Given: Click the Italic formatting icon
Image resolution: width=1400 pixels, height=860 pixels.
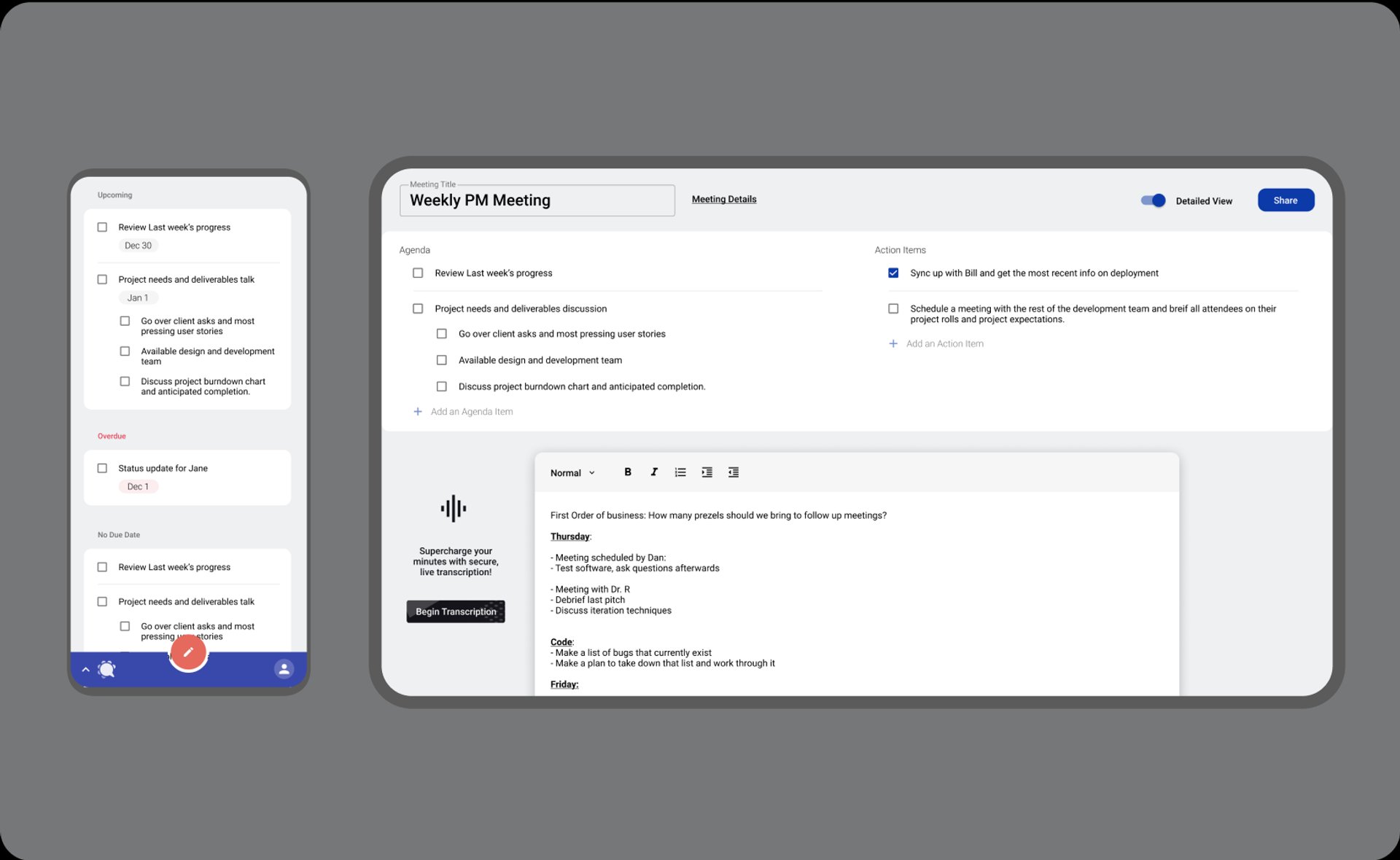Looking at the screenshot, I should click(x=654, y=472).
